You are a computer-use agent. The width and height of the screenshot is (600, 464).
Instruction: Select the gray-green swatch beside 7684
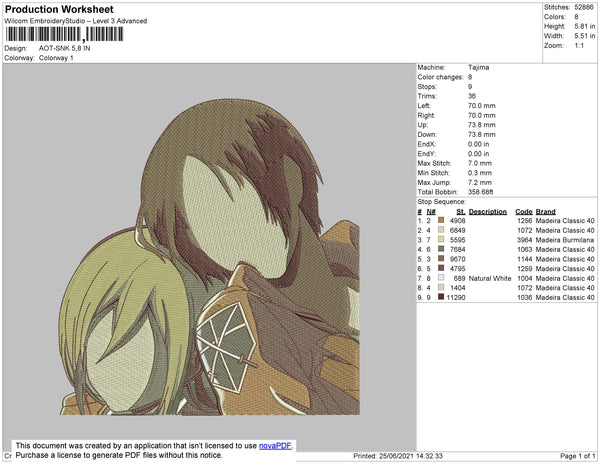[441, 249]
